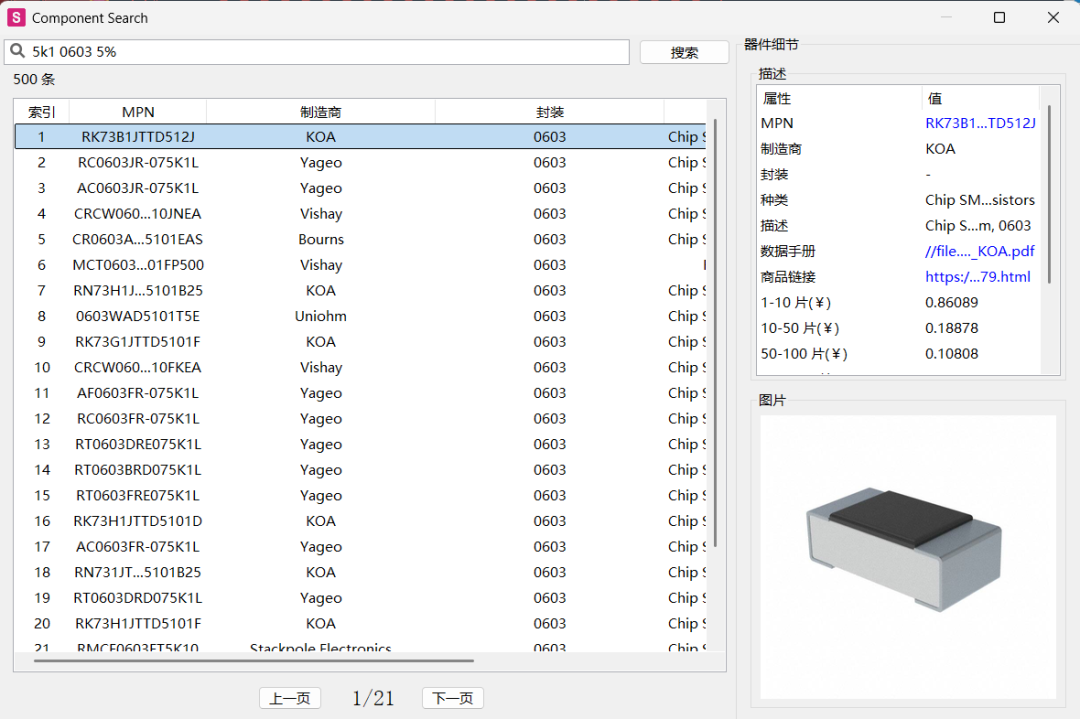Select row RN73H1J...5101B25
This screenshot has width=1080, height=719.
pos(360,291)
